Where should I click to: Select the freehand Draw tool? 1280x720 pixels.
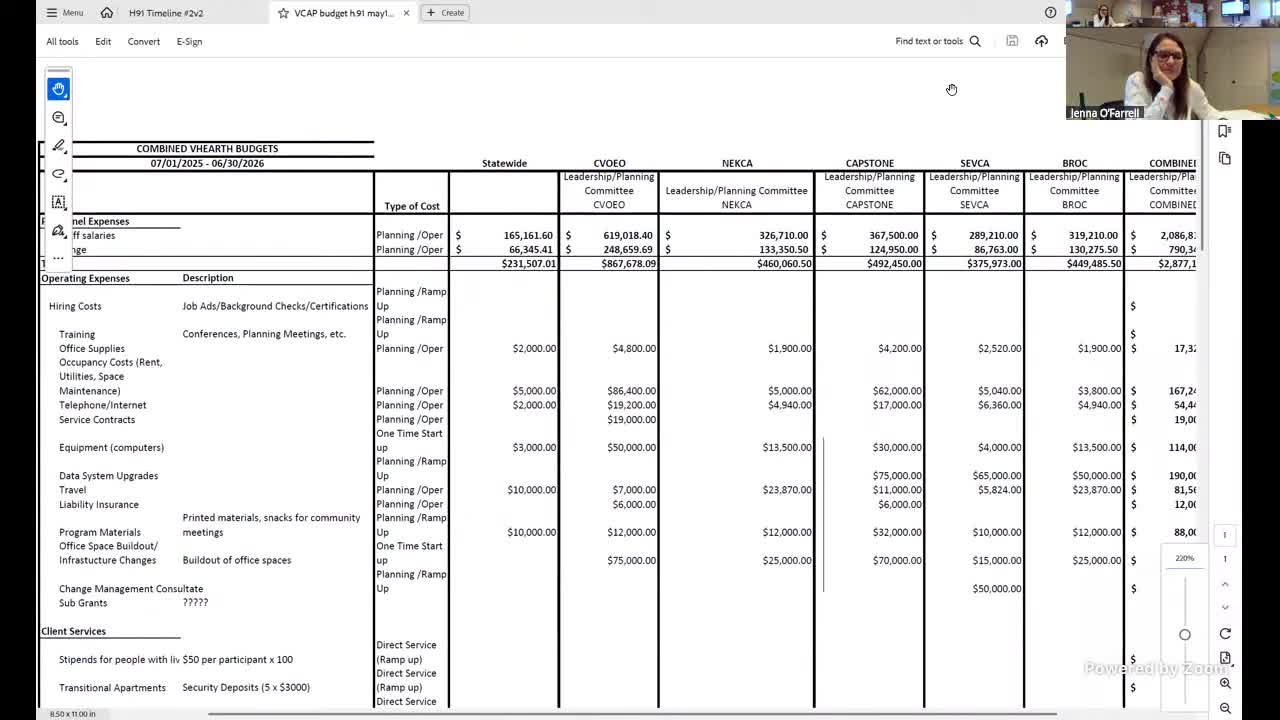click(x=59, y=174)
